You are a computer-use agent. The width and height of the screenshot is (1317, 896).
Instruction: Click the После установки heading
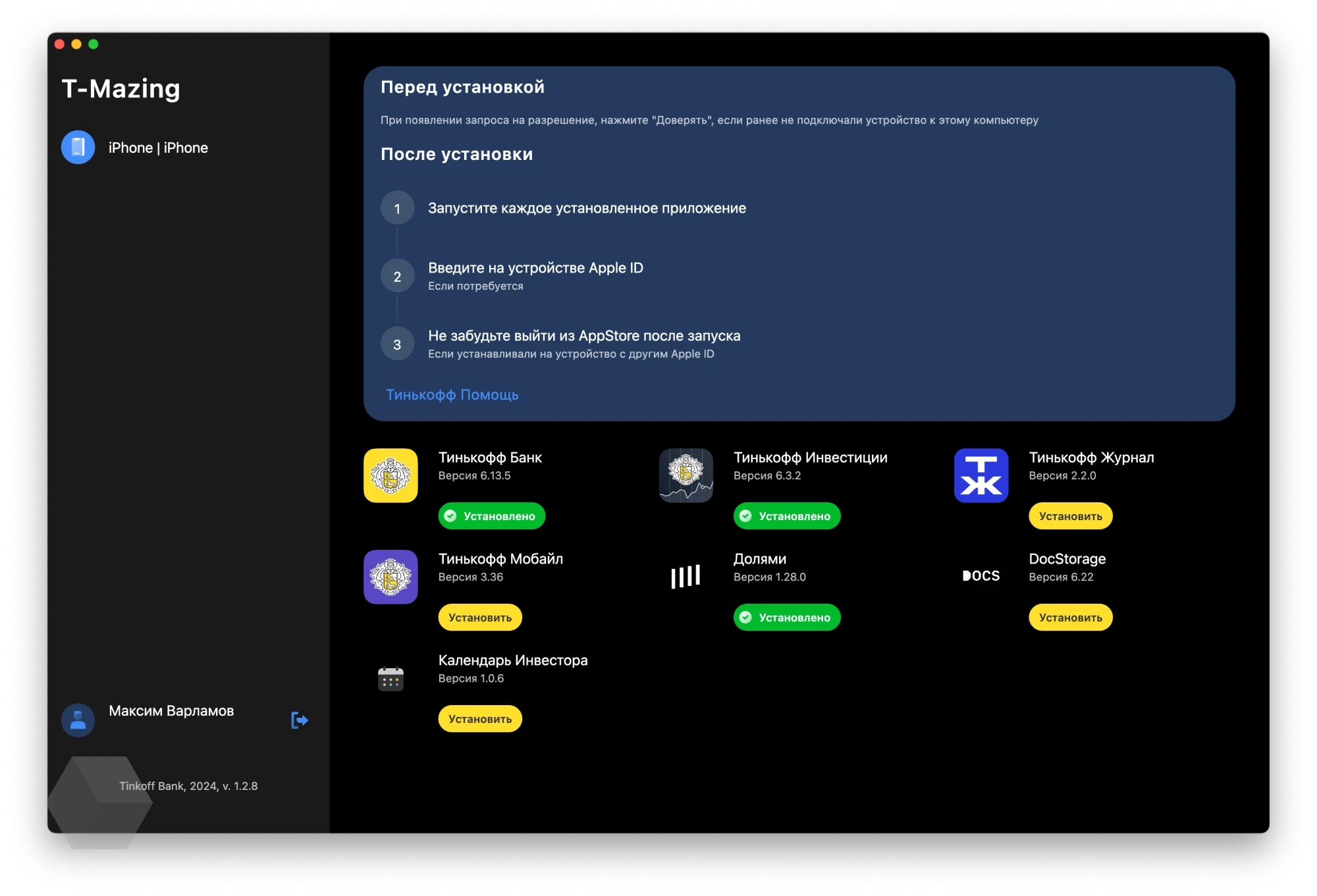456,154
